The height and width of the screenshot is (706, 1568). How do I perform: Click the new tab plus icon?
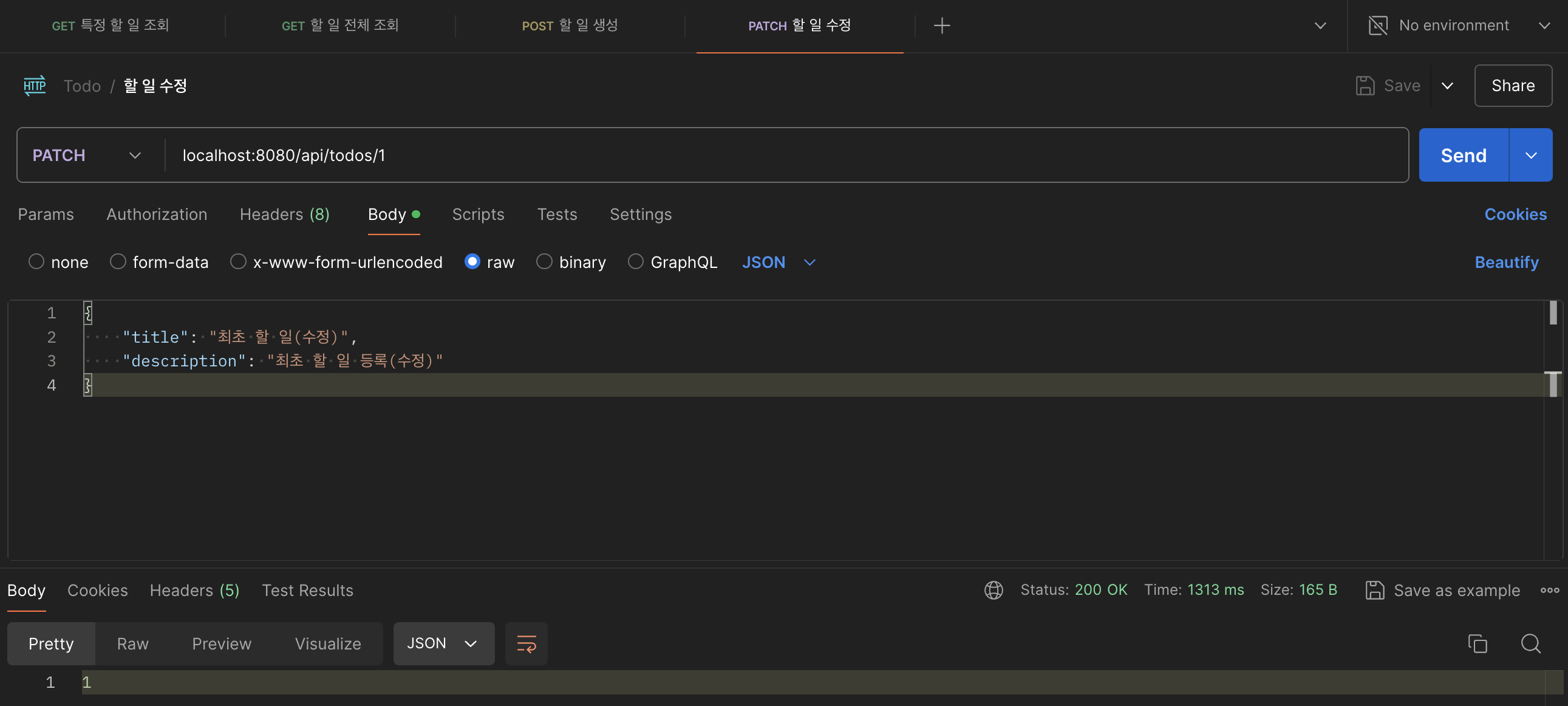(x=942, y=26)
